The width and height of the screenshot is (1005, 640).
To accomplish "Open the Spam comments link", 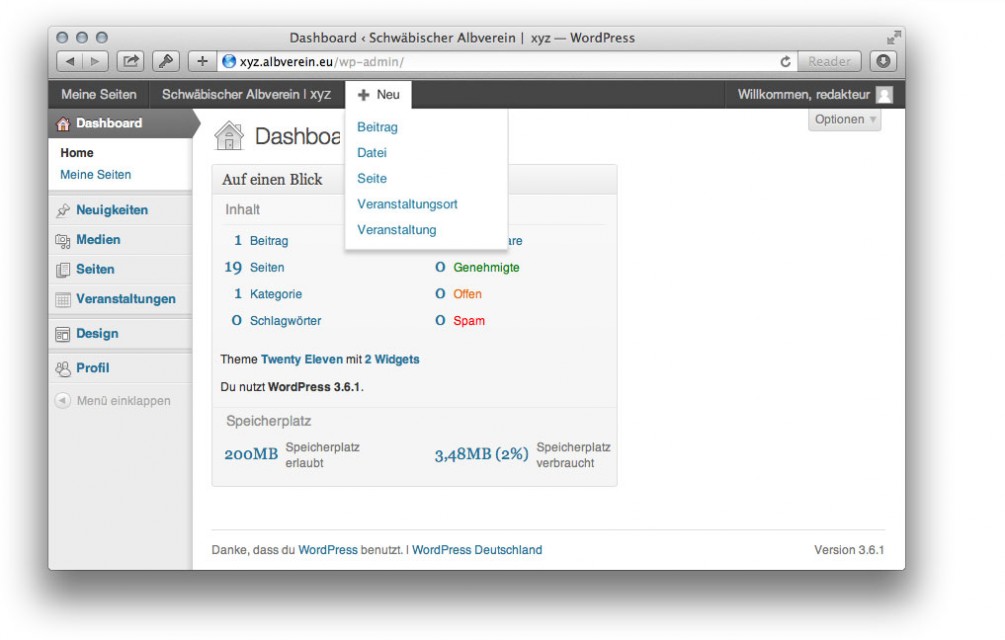I will (469, 320).
